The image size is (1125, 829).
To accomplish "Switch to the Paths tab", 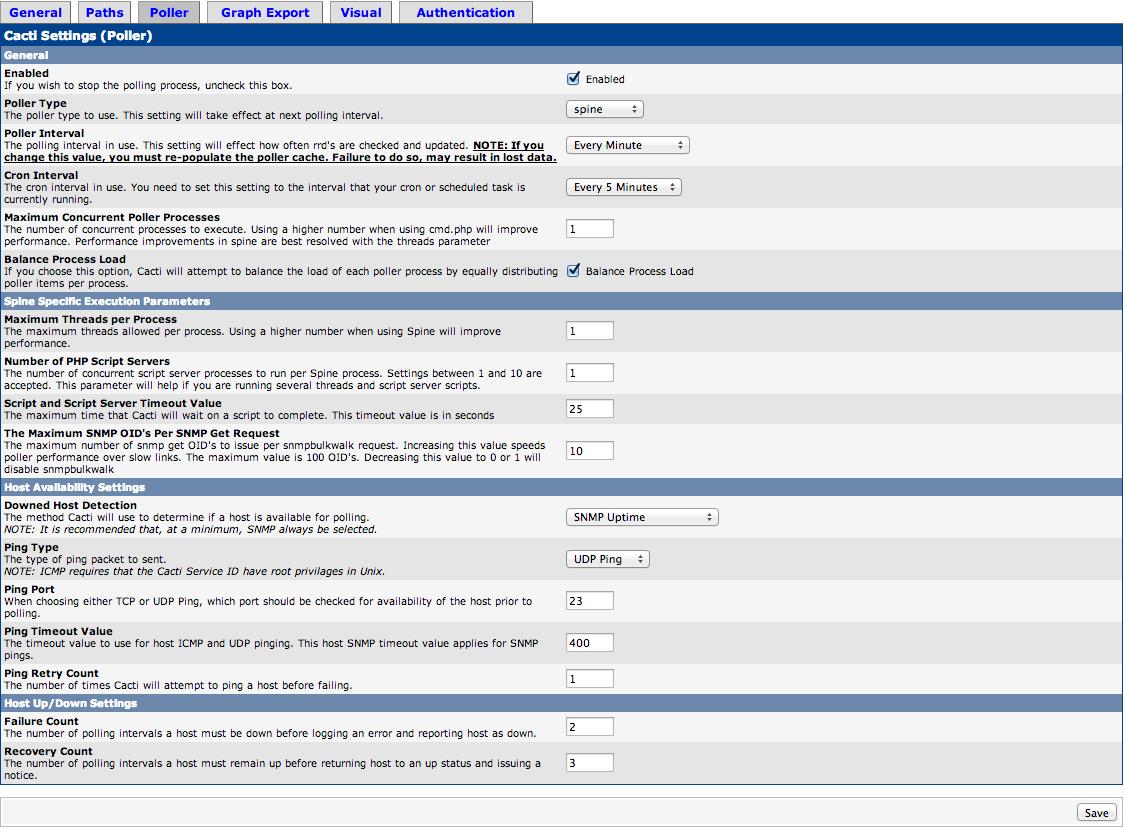I will click(104, 12).
